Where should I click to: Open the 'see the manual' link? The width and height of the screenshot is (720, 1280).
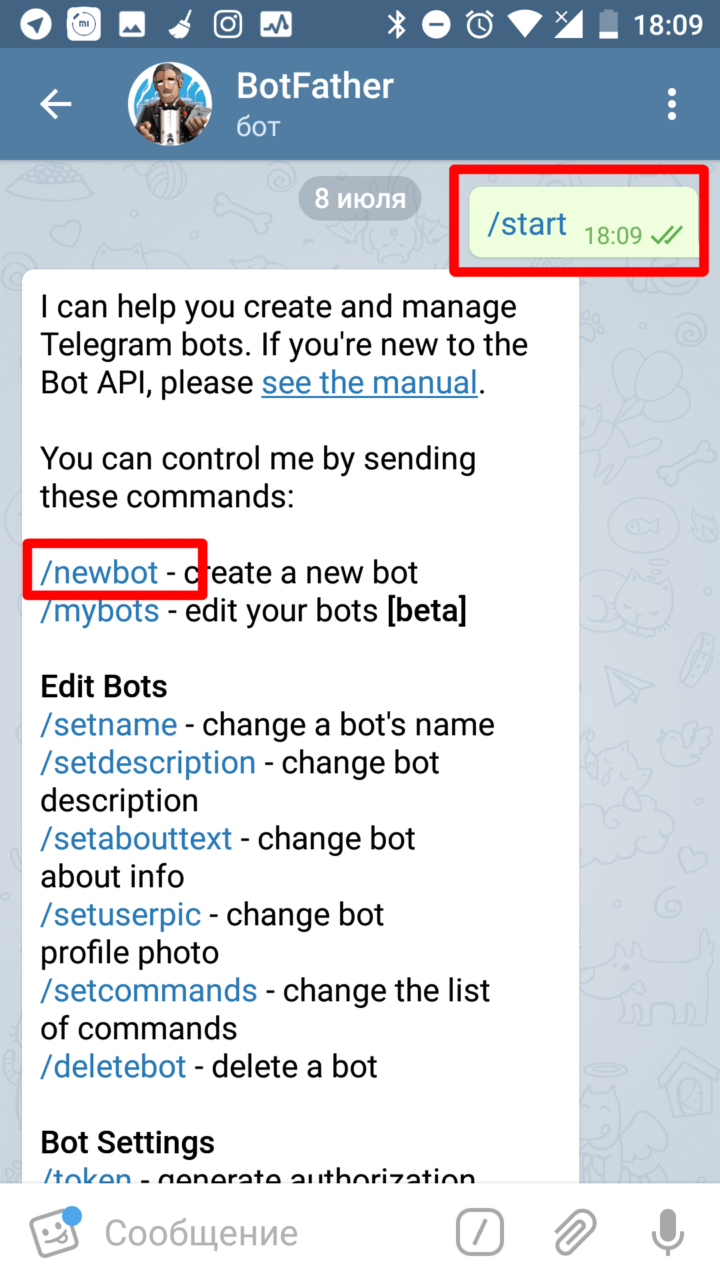(x=369, y=382)
